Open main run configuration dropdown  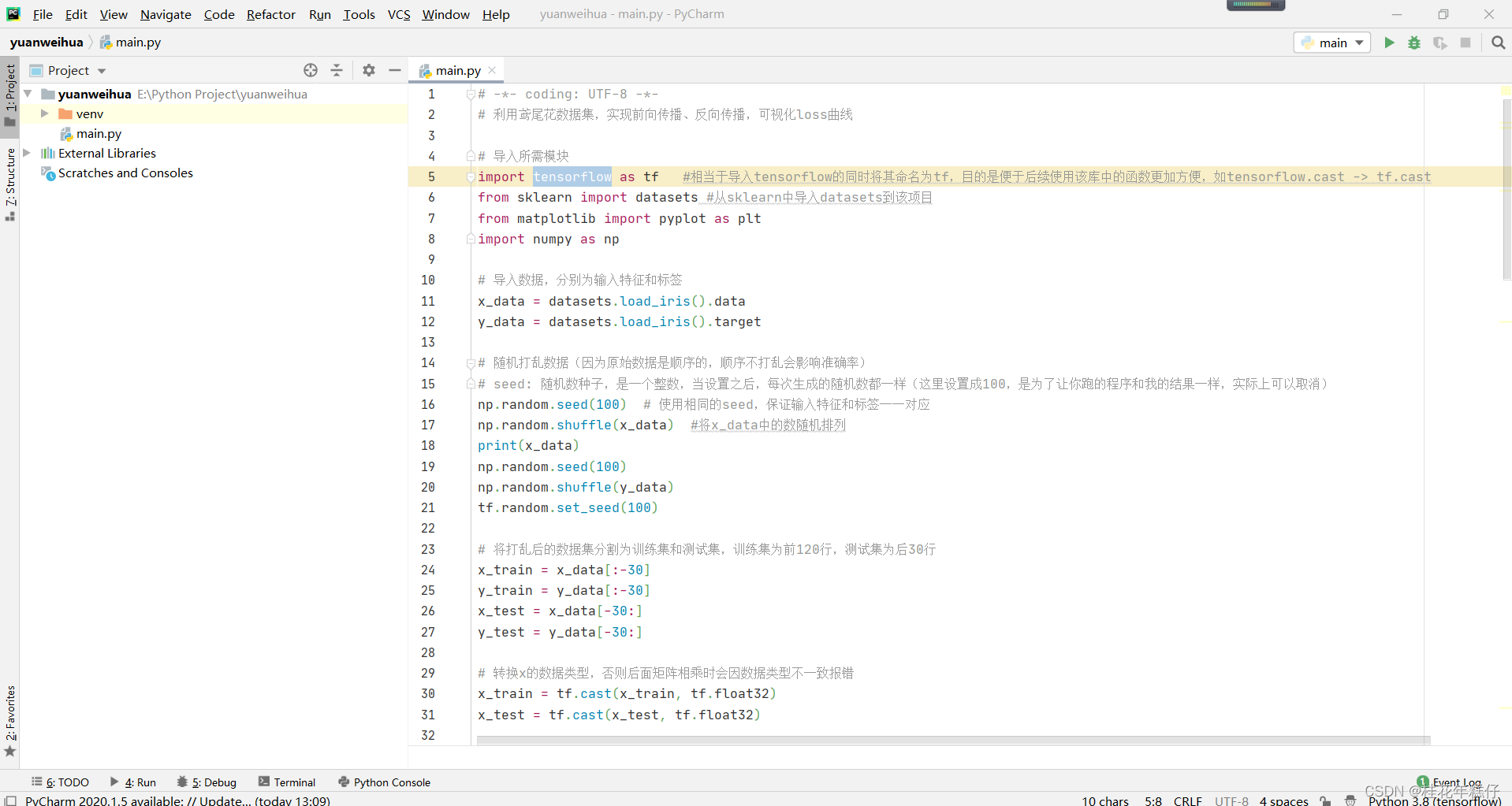click(1332, 43)
